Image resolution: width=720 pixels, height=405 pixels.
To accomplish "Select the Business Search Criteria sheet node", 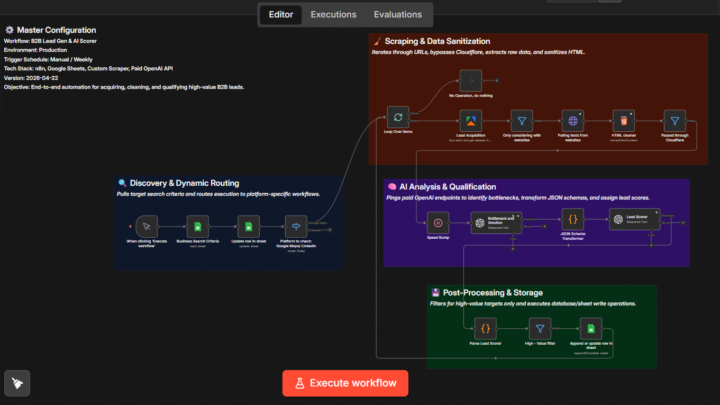I will pyautogui.click(x=197, y=226).
